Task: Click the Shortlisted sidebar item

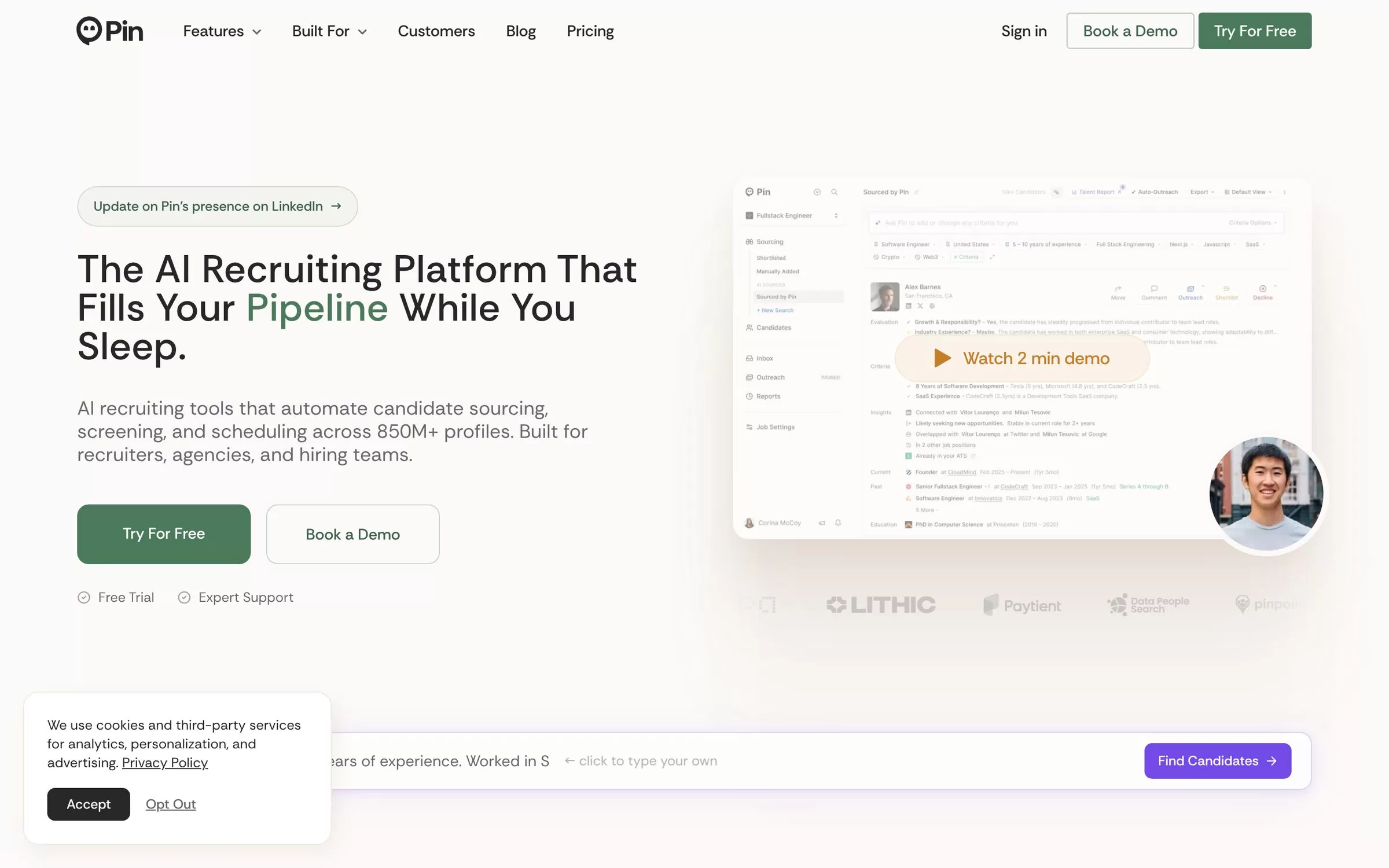Action: [x=771, y=258]
